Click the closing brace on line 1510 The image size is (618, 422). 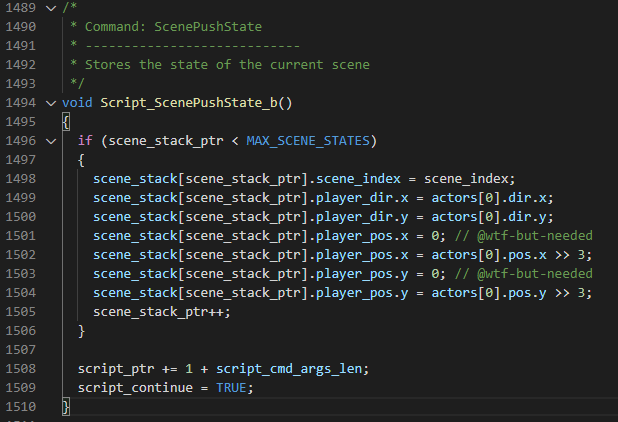[x=66, y=407]
